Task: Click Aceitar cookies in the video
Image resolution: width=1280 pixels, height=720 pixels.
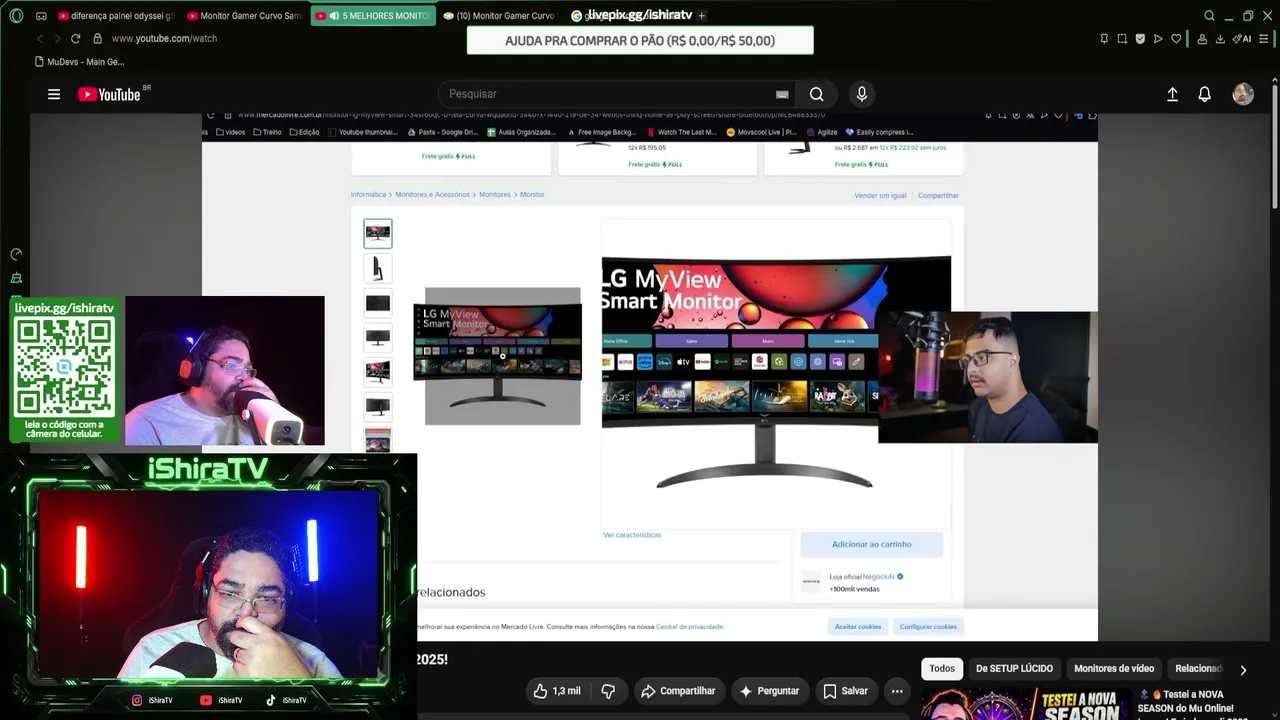Action: 858,626
